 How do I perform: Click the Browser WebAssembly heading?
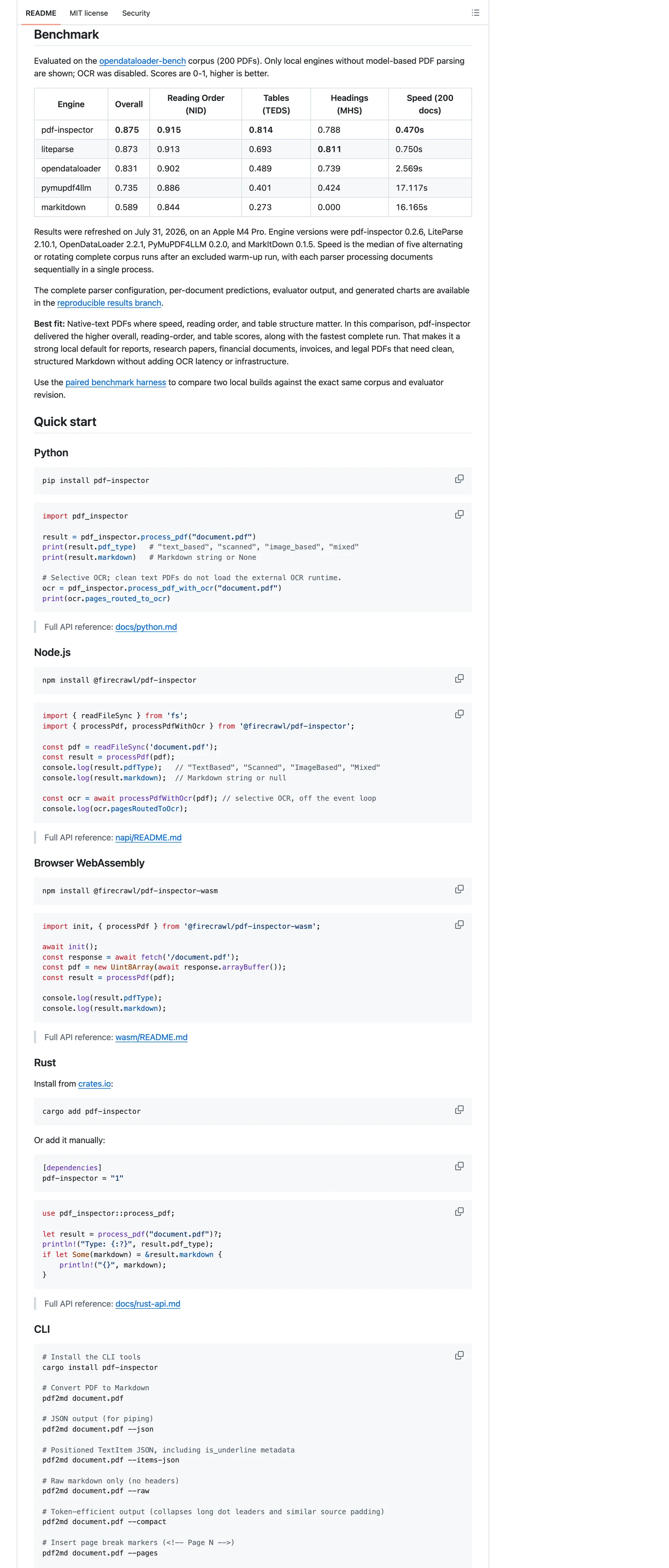[89, 863]
